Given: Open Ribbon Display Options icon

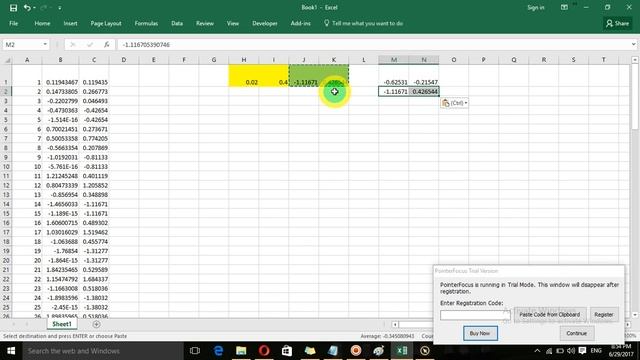Looking at the screenshot, I should pyautogui.click(x=564, y=7).
